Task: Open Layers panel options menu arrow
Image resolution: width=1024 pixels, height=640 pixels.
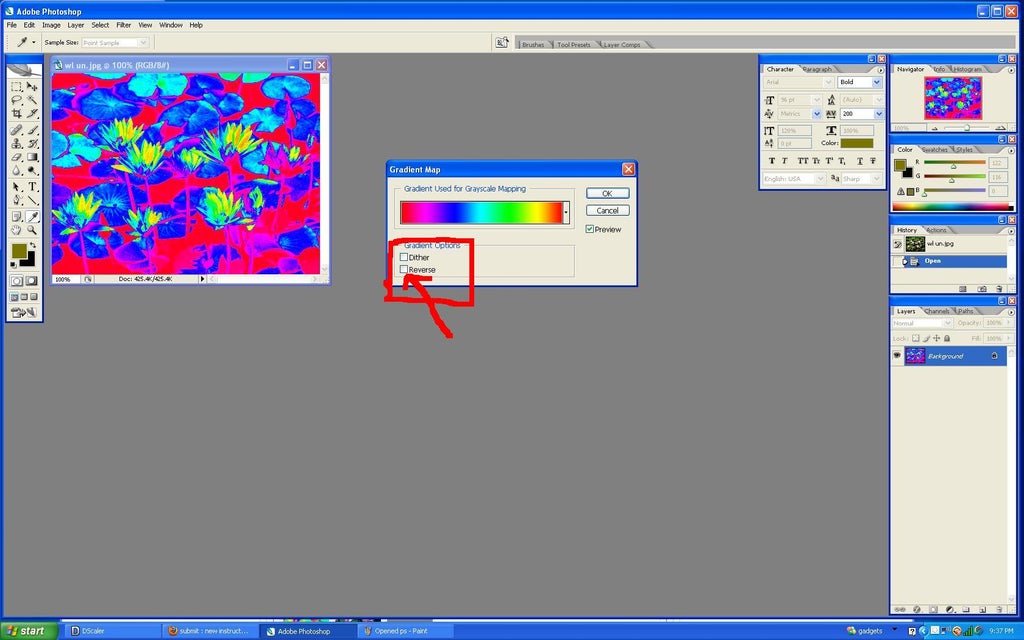Action: tap(1011, 312)
